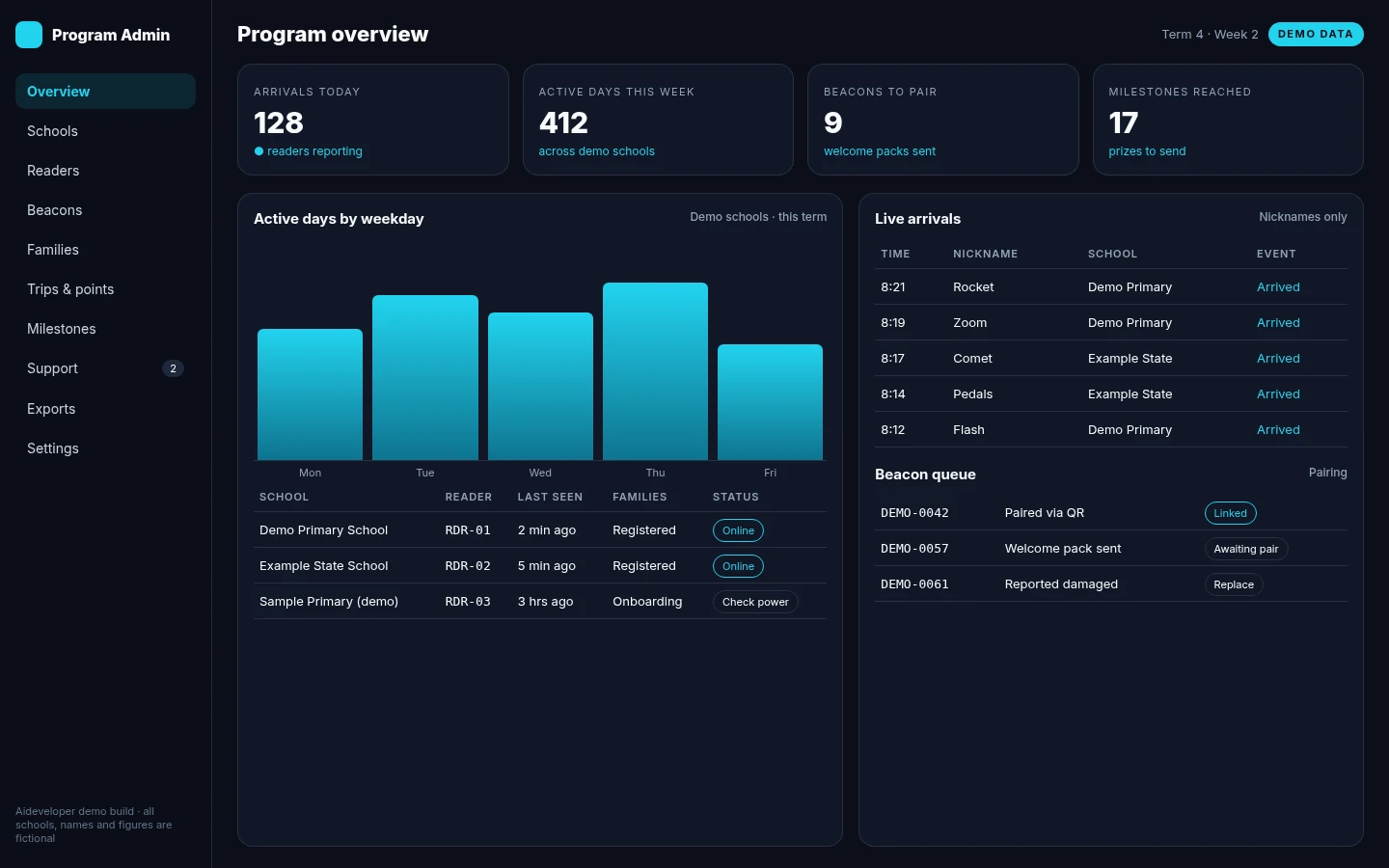Image resolution: width=1389 pixels, height=868 pixels.
Task: Open the Overview sidebar item
Action: (x=105, y=92)
